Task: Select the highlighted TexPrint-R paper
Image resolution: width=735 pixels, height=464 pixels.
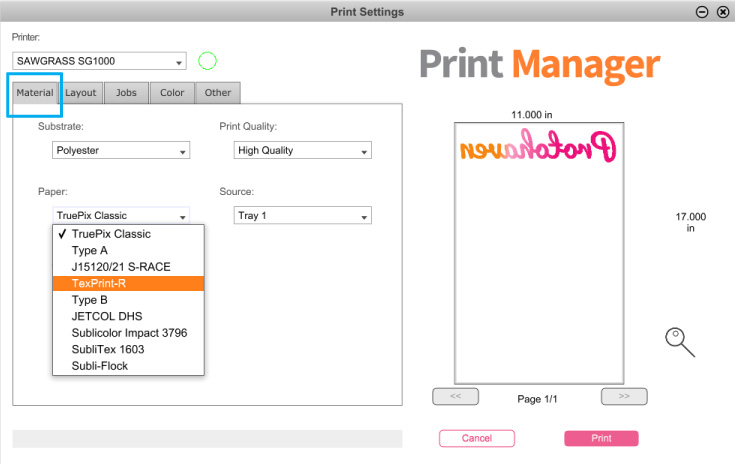Action: pyautogui.click(x=128, y=284)
